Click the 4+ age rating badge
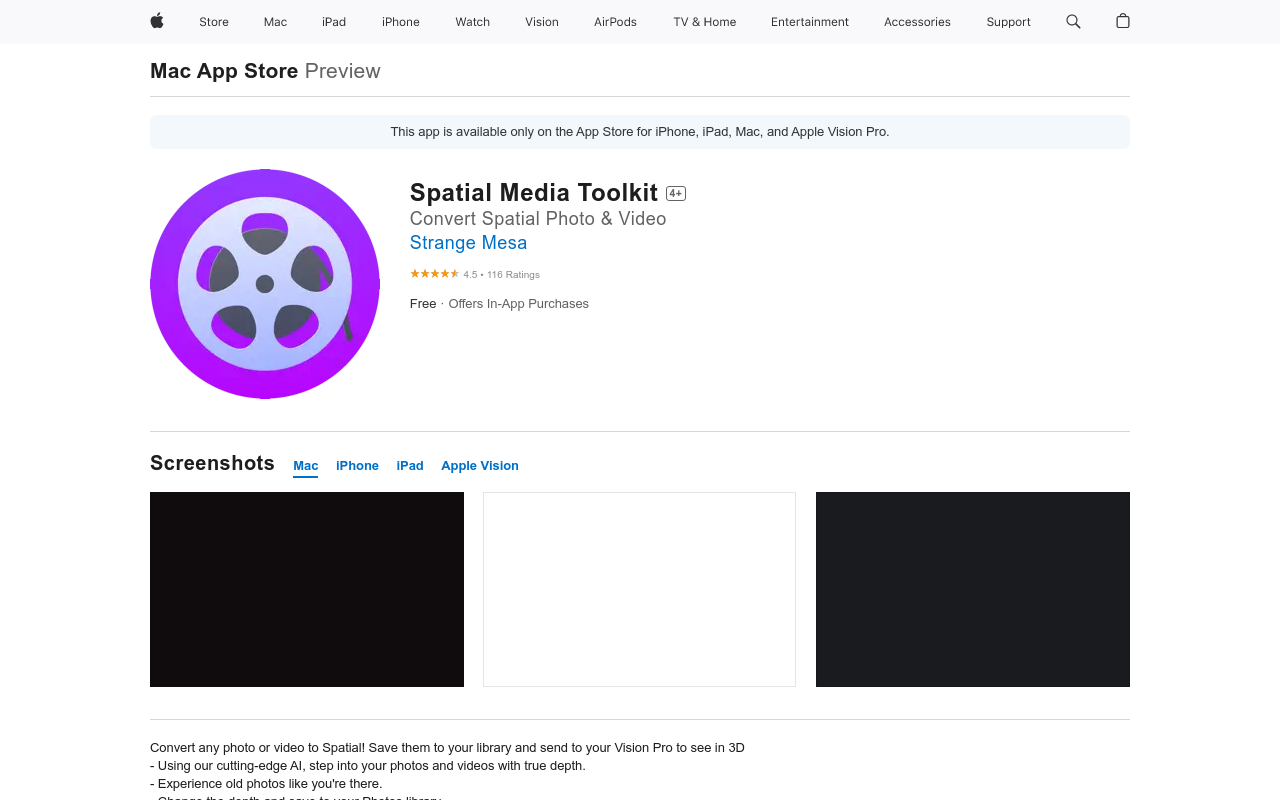Image resolution: width=1280 pixels, height=800 pixels. tap(676, 194)
